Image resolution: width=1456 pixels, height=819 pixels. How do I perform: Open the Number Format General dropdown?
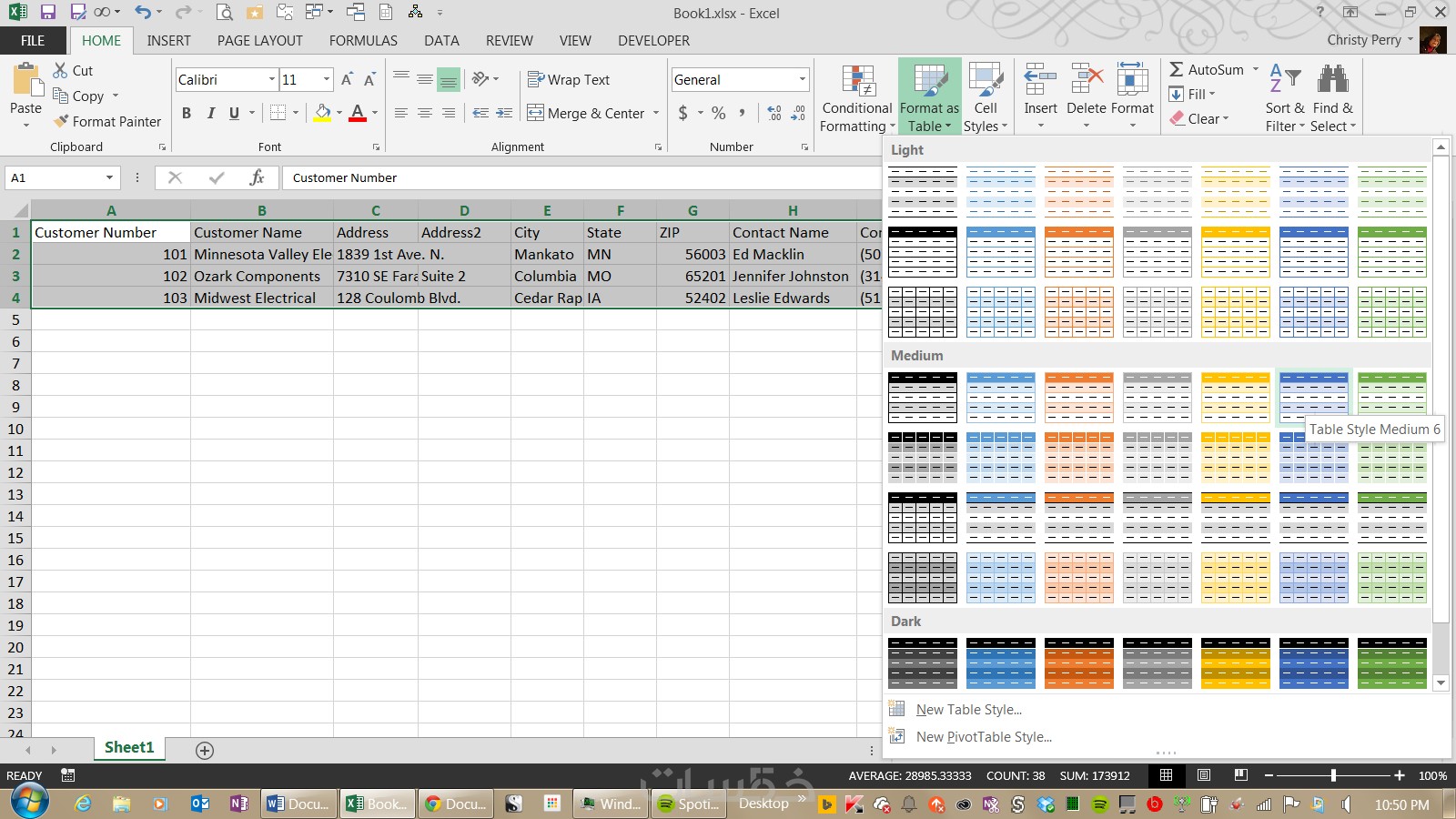pos(802,80)
